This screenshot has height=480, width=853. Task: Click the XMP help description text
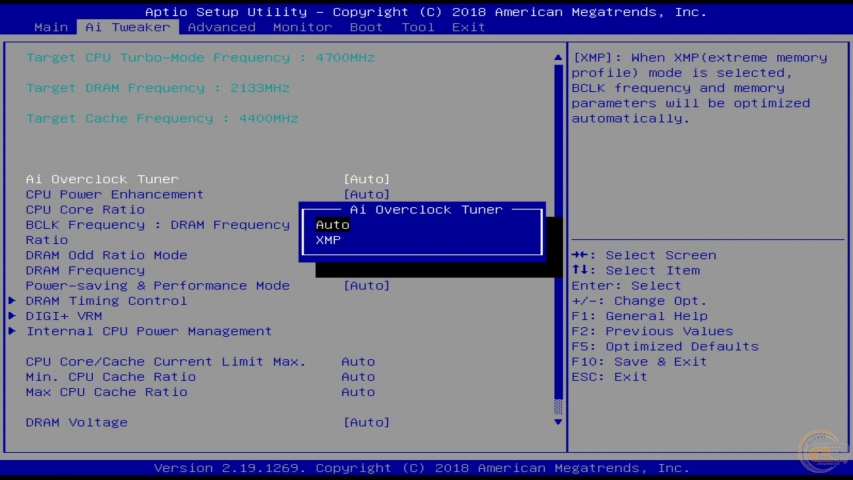(x=700, y=88)
